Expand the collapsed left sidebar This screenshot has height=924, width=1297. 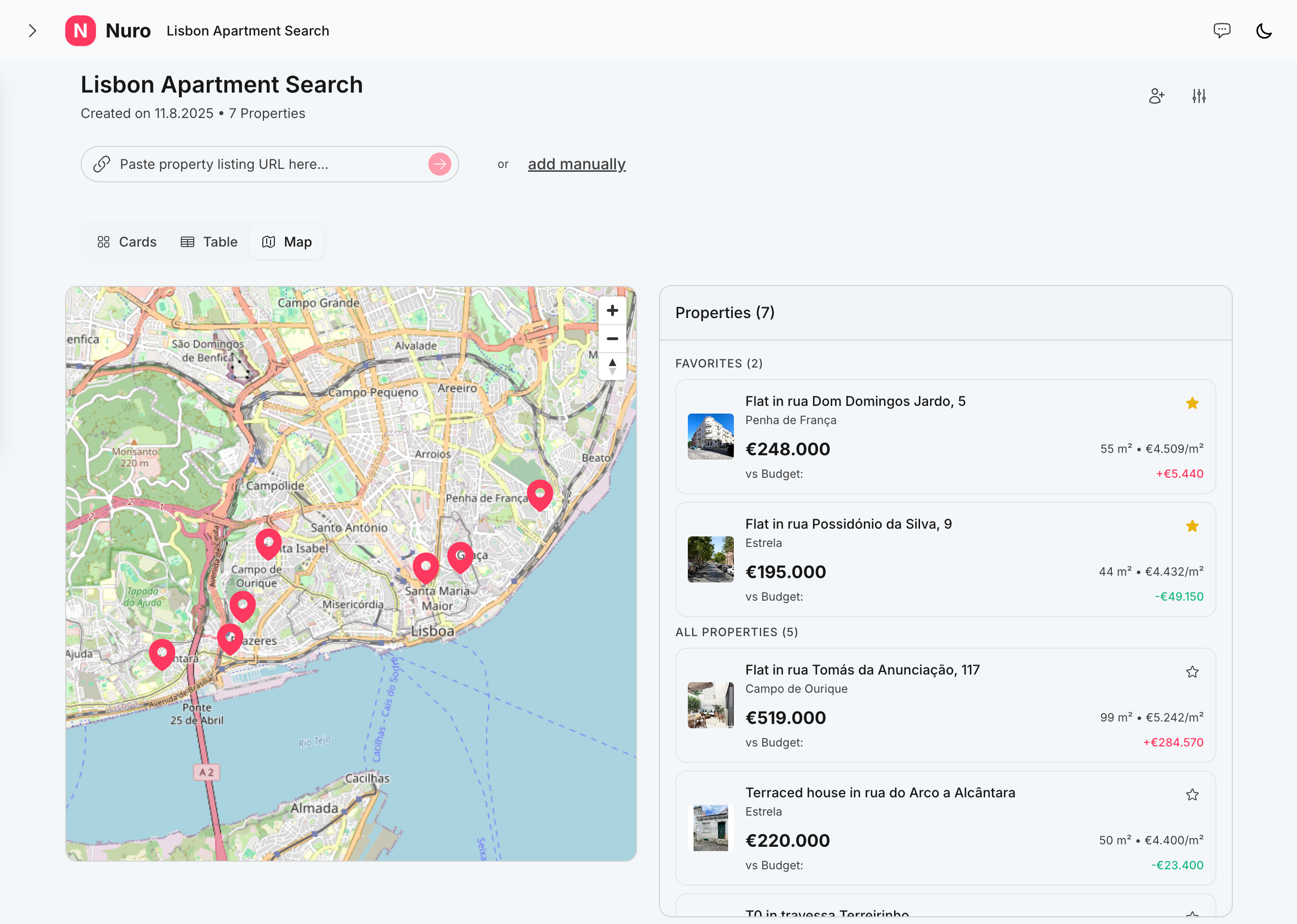pyautogui.click(x=33, y=31)
